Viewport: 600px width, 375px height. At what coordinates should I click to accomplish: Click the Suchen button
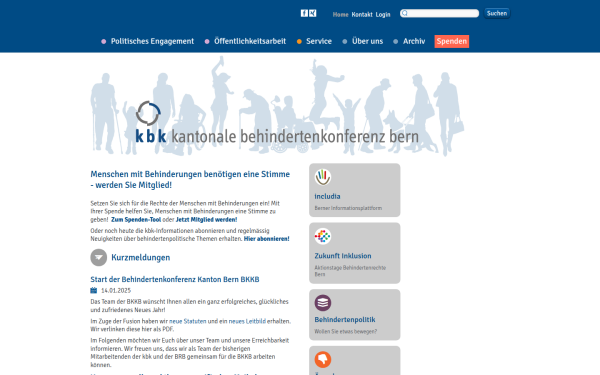[x=497, y=13]
